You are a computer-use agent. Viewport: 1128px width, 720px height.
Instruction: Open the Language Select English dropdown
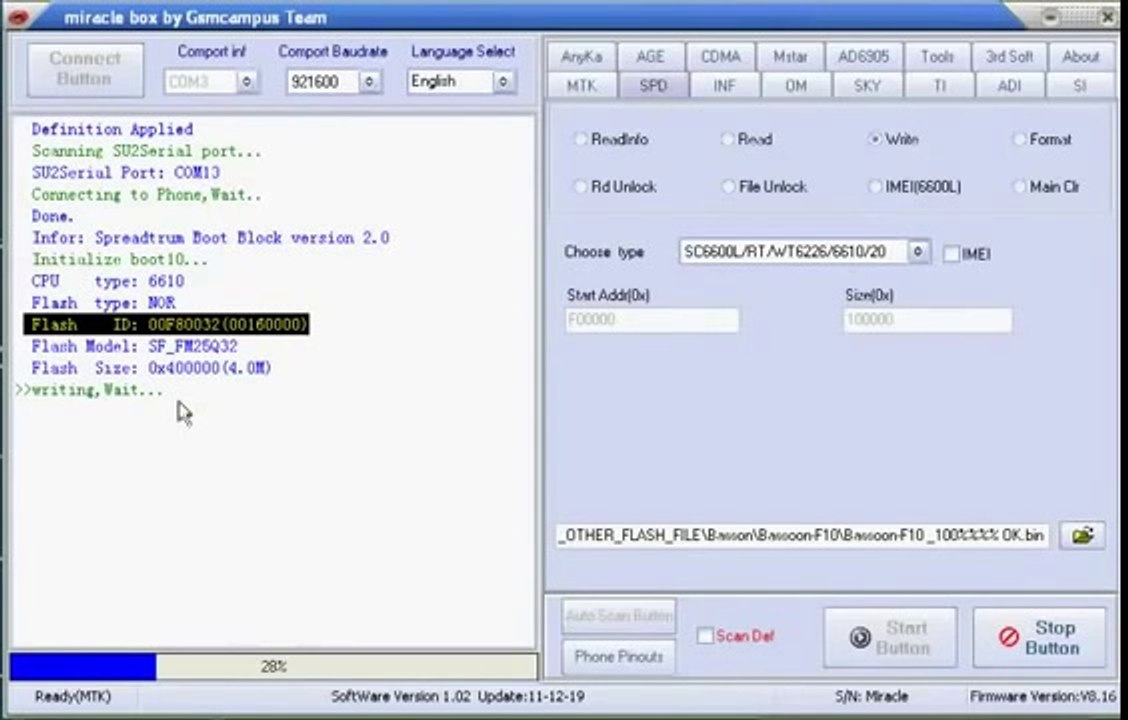pos(504,82)
